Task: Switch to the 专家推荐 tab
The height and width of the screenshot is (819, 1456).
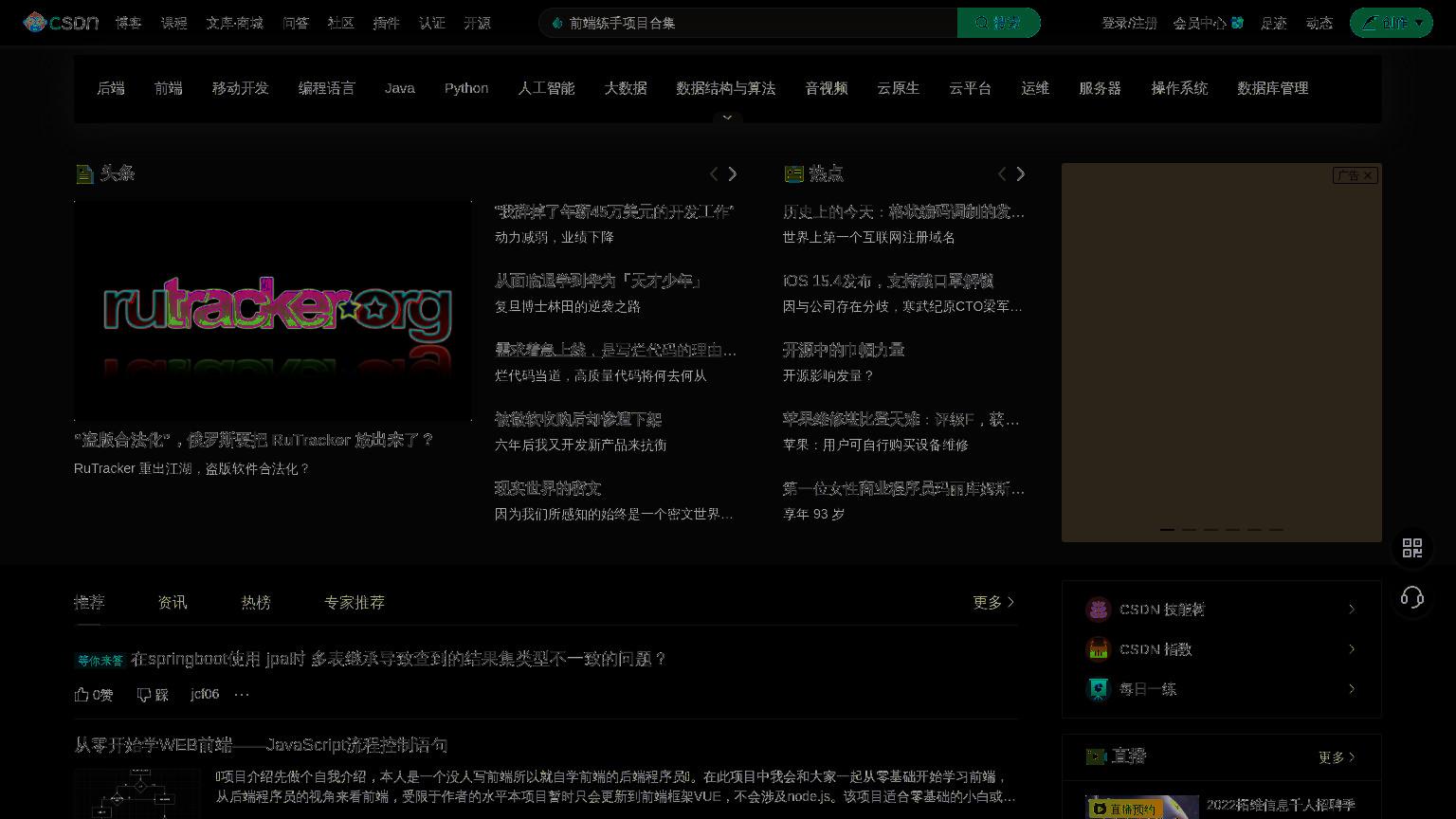Action: click(355, 602)
